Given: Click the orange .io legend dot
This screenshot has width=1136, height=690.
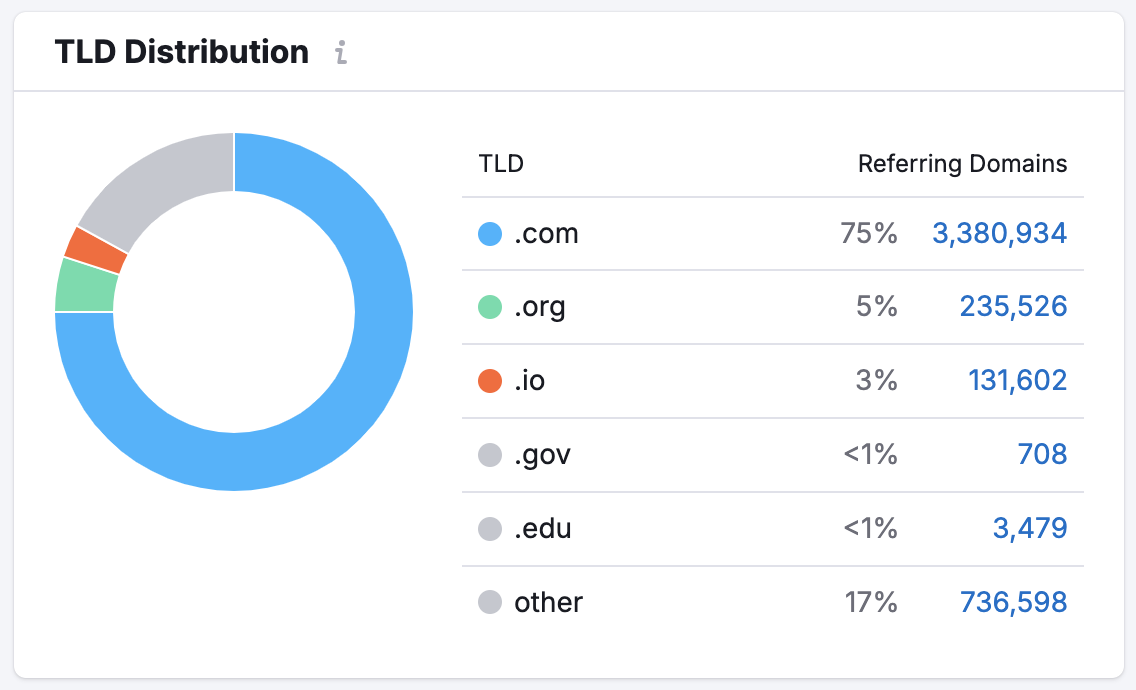Looking at the screenshot, I should point(488,380).
